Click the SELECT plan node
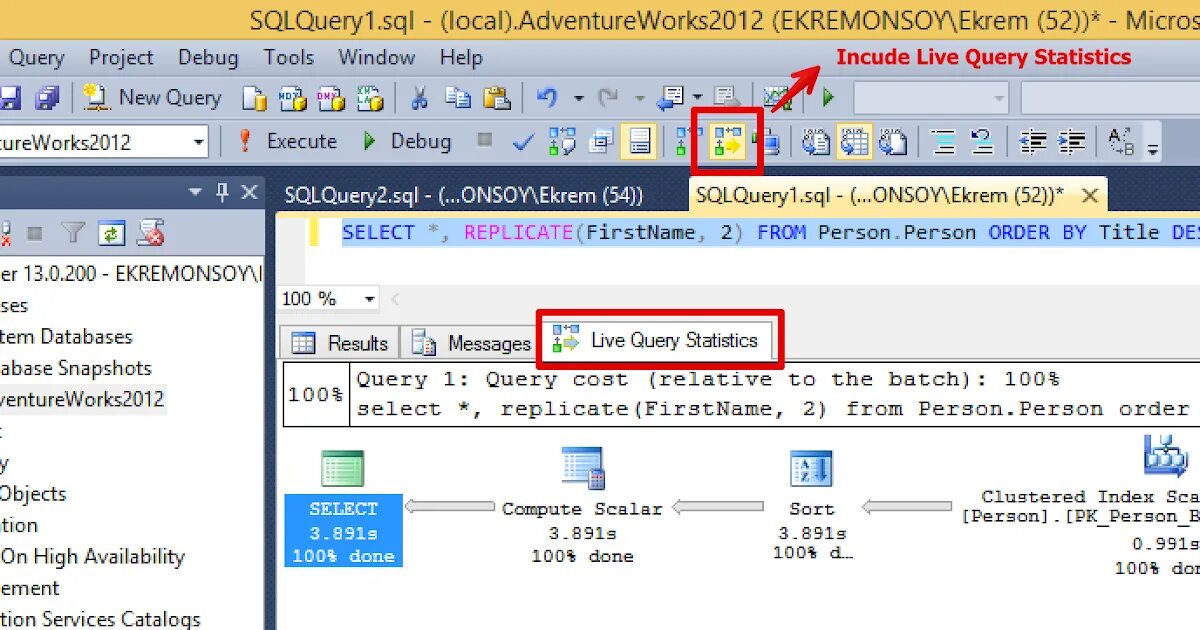This screenshot has width=1200, height=630. click(x=343, y=510)
